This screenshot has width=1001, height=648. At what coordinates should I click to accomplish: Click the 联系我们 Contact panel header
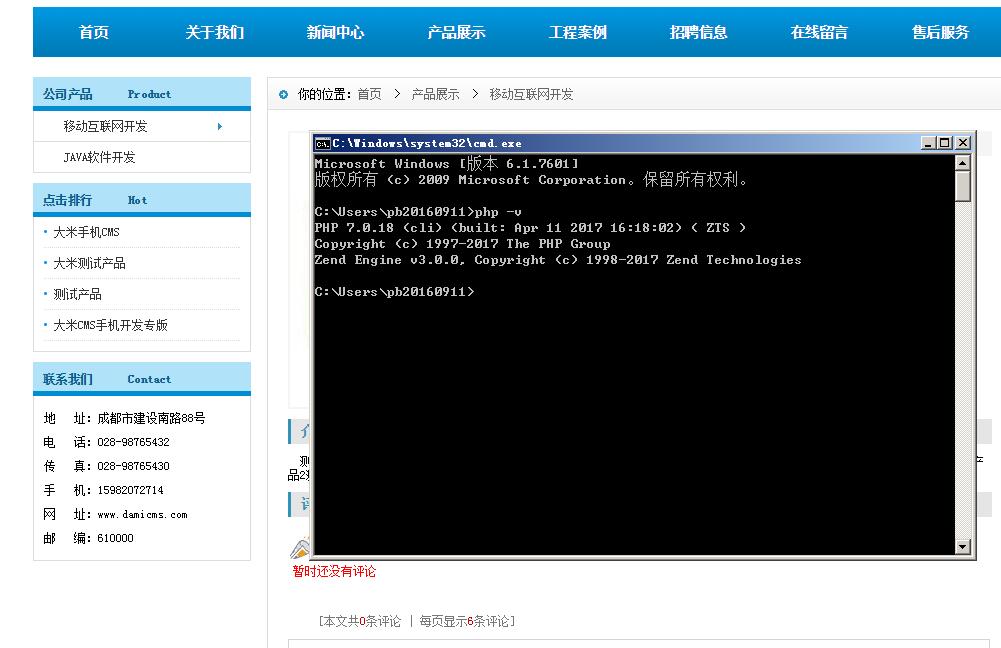click(x=142, y=379)
